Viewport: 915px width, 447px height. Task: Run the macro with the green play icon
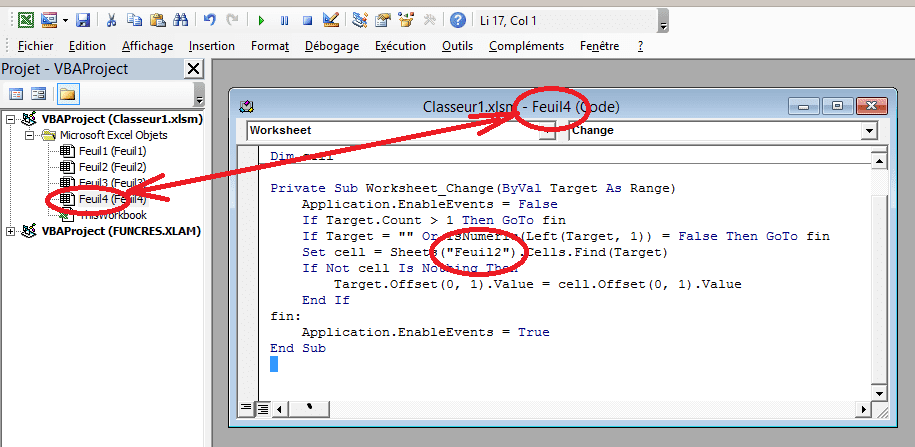pyautogui.click(x=262, y=20)
